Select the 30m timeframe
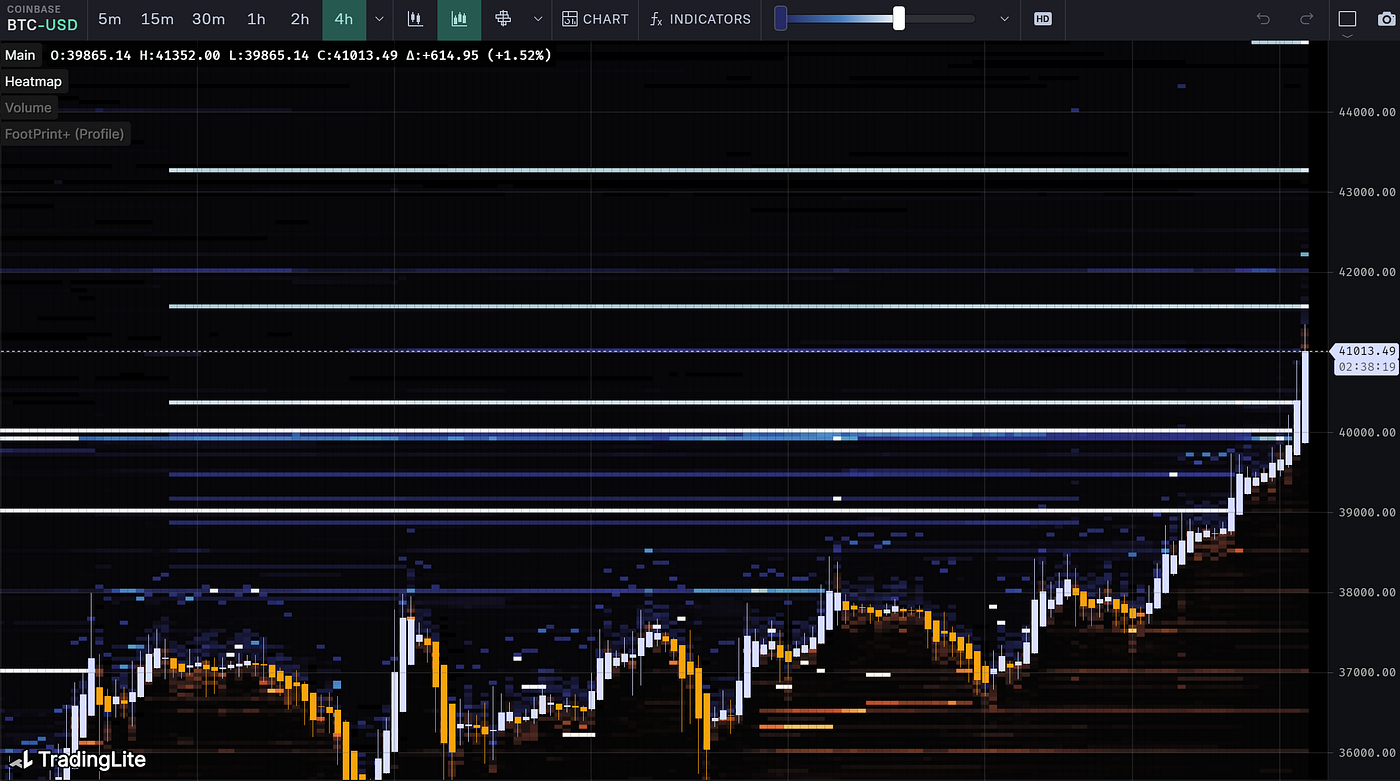This screenshot has width=1400, height=781. pyautogui.click(x=209, y=19)
